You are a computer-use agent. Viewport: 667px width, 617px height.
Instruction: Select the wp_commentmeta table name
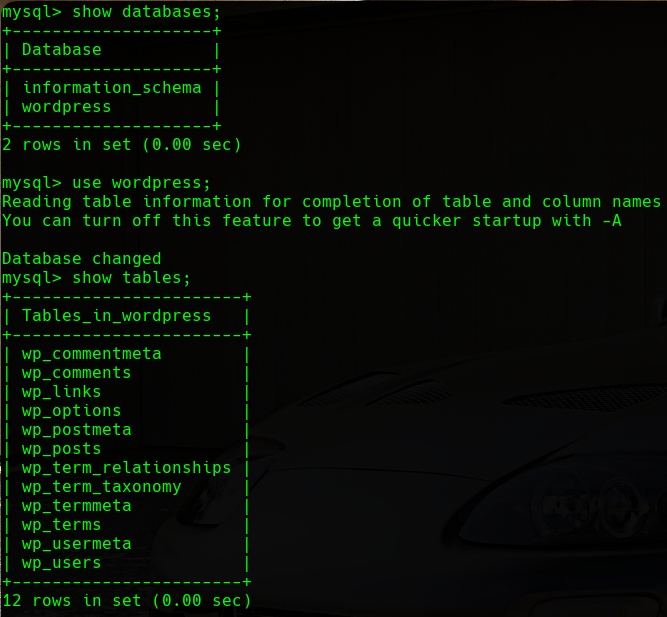tap(92, 354)
